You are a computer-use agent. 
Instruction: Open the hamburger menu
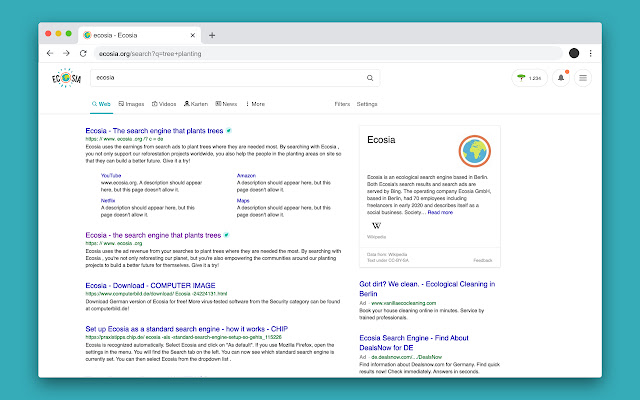(x=583, y=78)
